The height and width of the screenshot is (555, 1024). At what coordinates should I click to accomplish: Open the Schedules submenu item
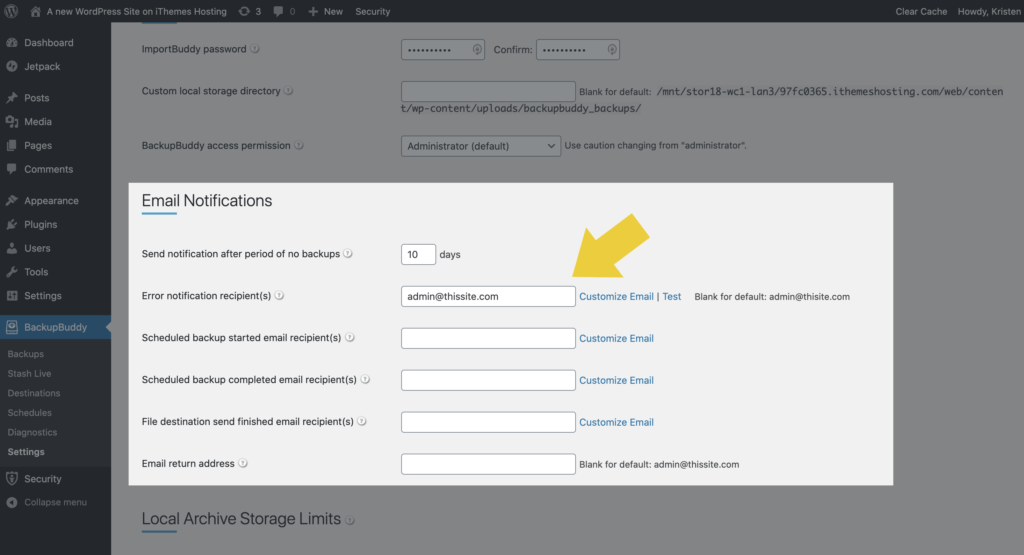tap(29, 413)
